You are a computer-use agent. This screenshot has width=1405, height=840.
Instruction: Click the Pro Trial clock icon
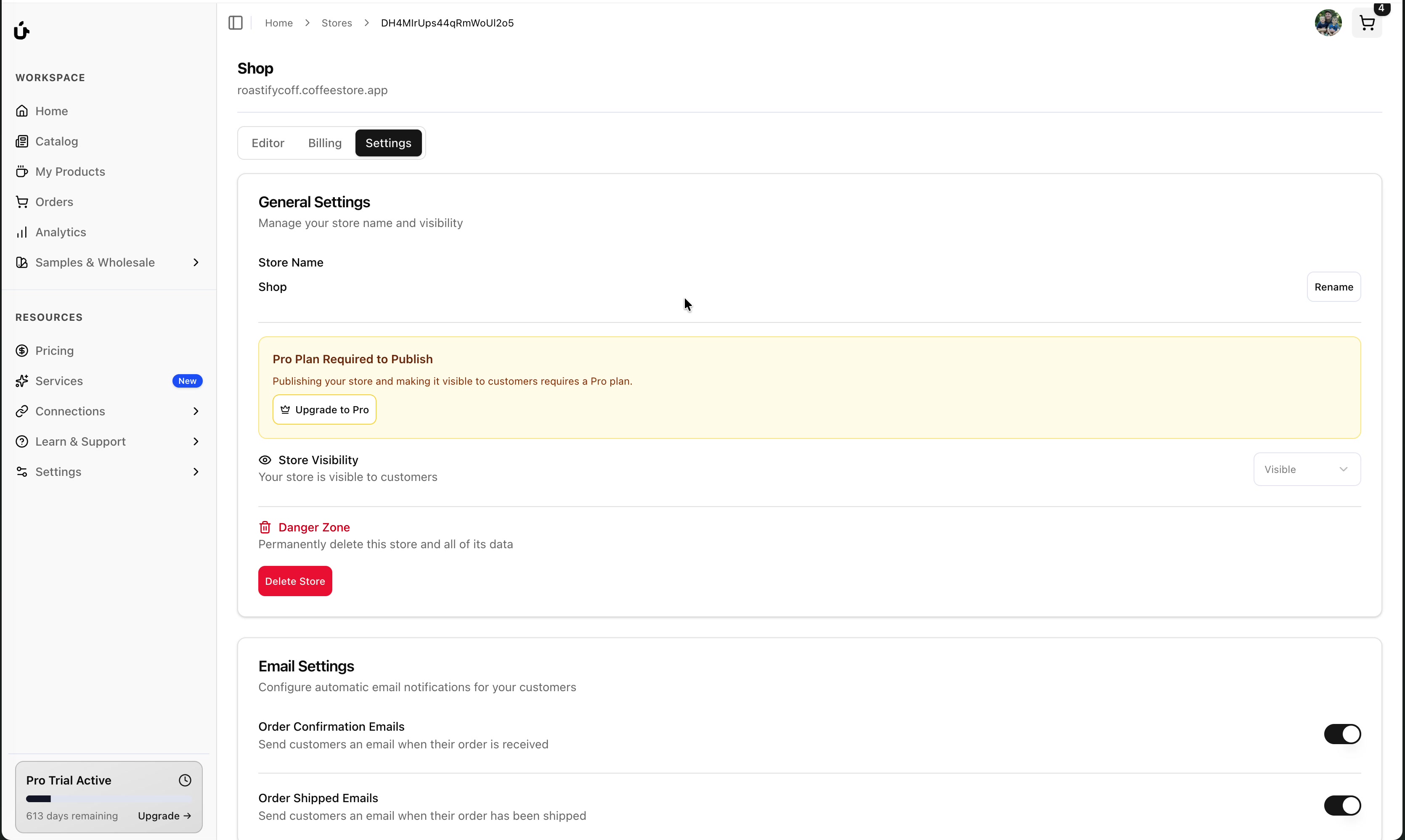(185, 780)
